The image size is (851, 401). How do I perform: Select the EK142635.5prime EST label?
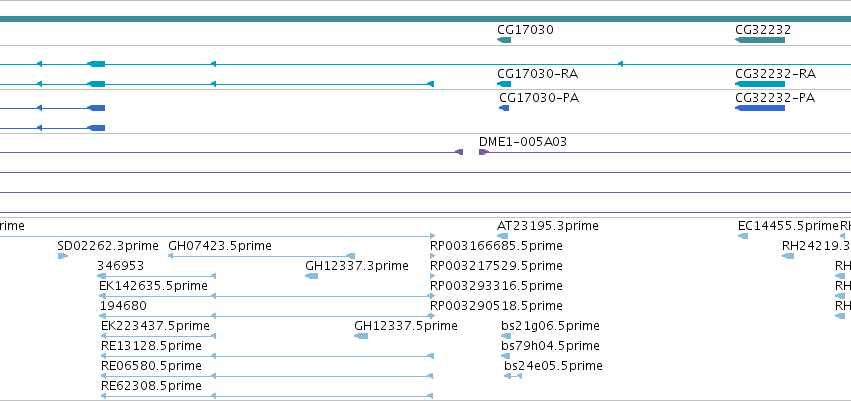(153, 285)
